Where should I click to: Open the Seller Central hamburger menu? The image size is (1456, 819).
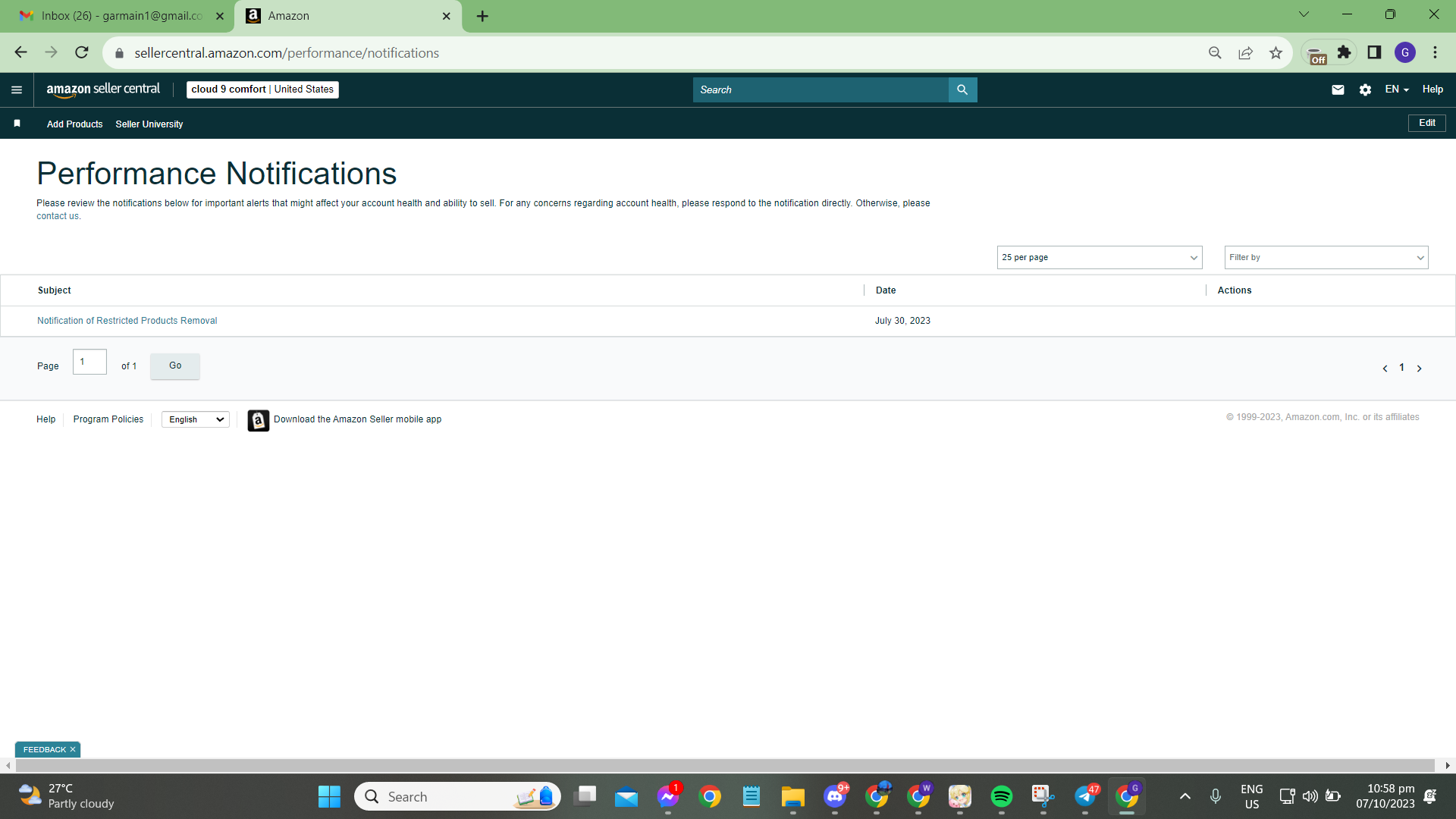(x=17, y=89)
